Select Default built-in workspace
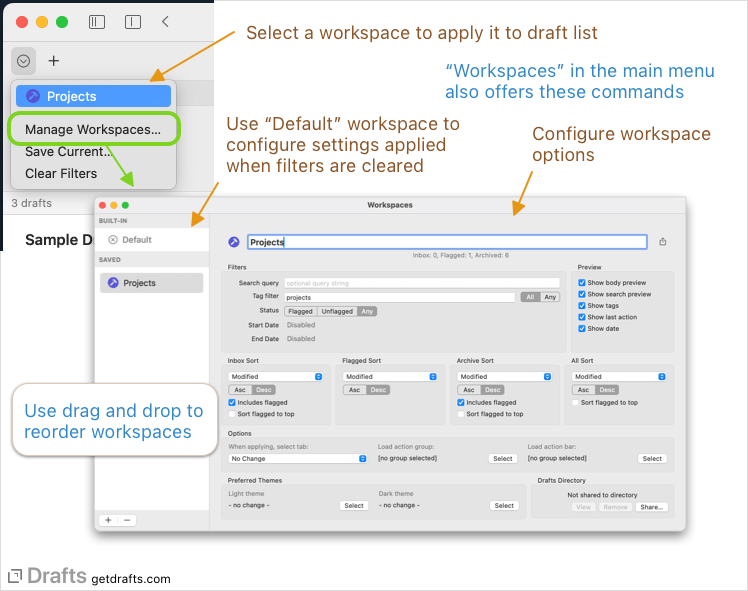This screenshot has width=748, height=591. [152, 240]
